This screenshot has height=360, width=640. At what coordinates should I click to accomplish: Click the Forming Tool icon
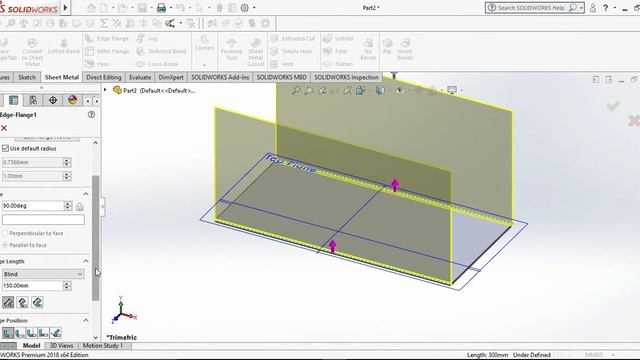point(231,49)
